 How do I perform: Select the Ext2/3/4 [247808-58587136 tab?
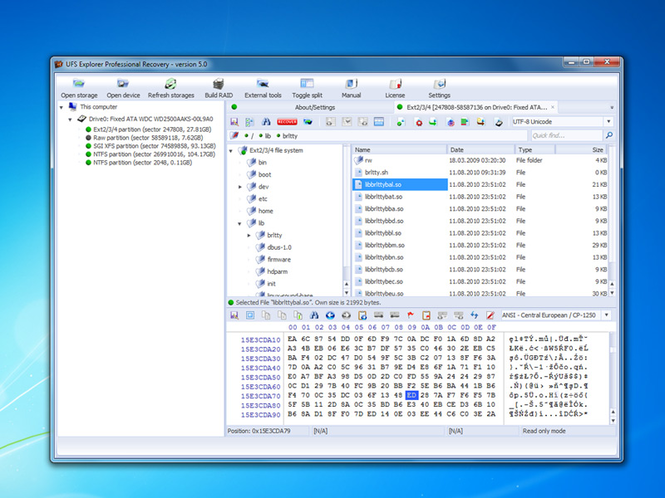click(x=477, y=107)
